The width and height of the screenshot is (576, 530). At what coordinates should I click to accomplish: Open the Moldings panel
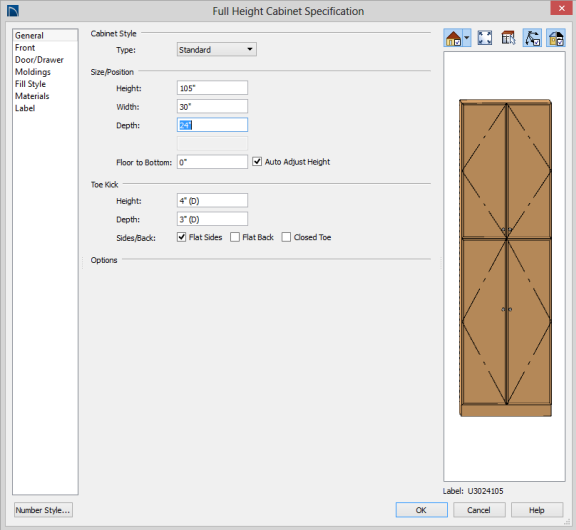pyautogui.click(x=33, y=72)
